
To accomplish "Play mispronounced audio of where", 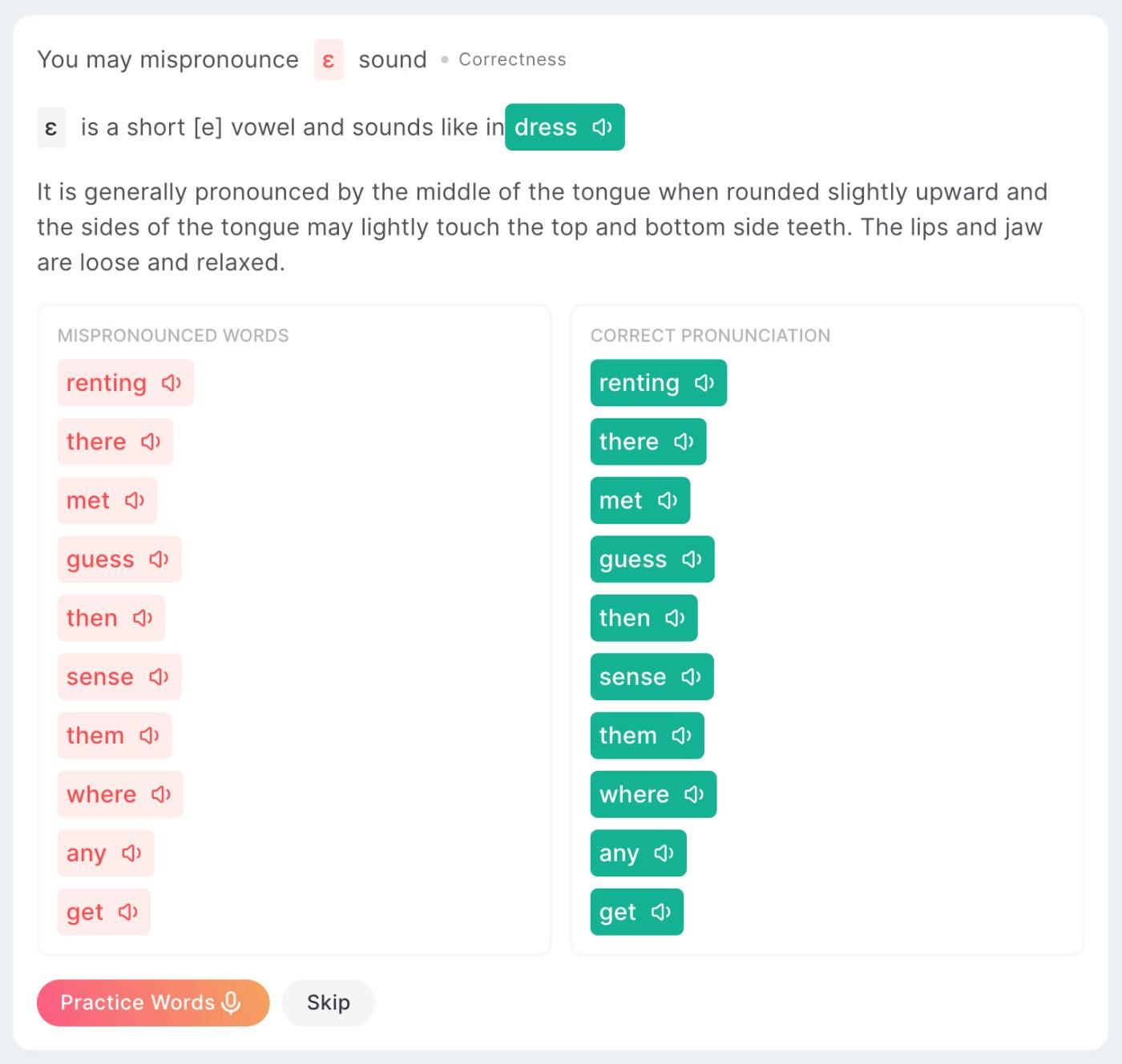I will (x=161, y=794).
